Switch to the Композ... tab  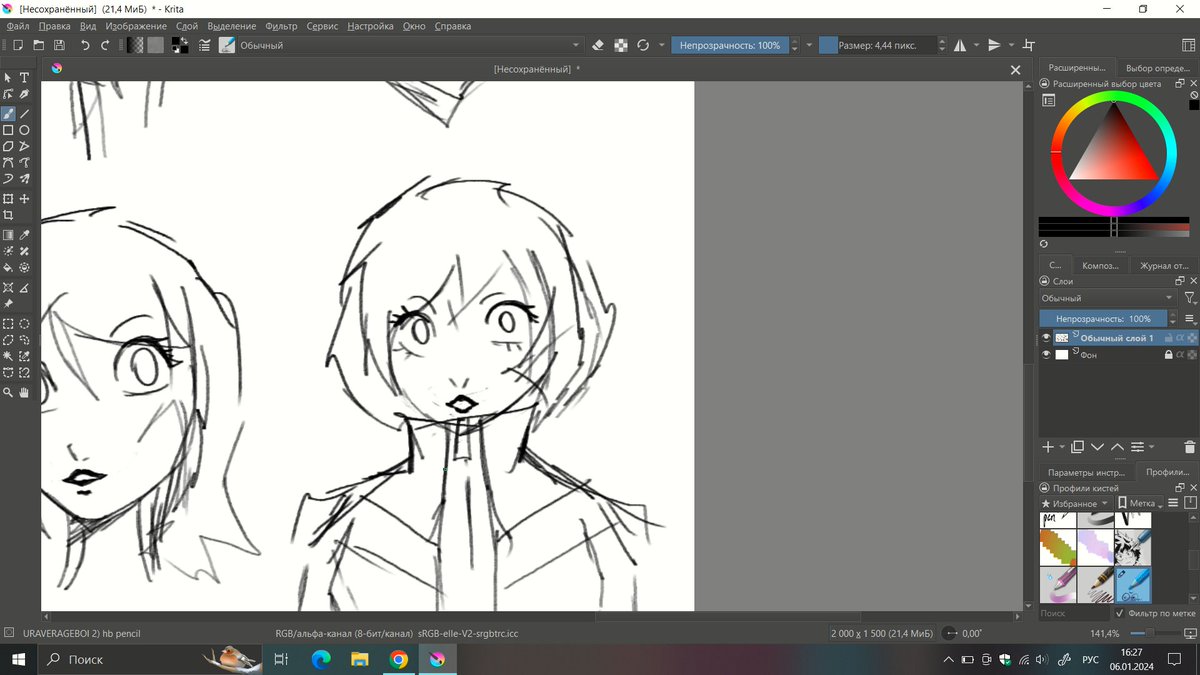pyautogui.click(x=1100, y=266)
